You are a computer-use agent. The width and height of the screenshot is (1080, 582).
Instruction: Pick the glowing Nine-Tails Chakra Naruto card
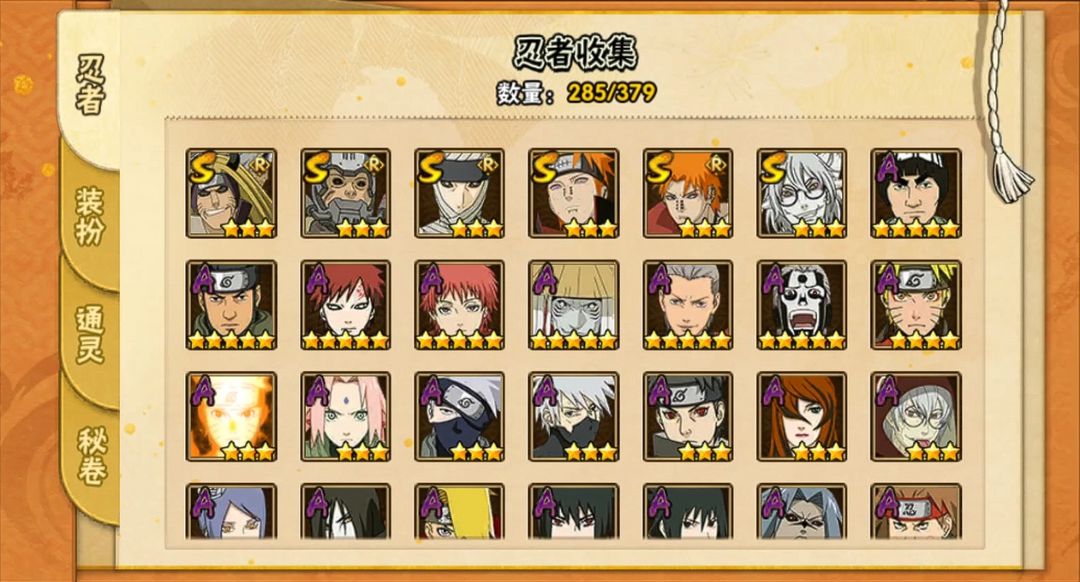[231, 417]
